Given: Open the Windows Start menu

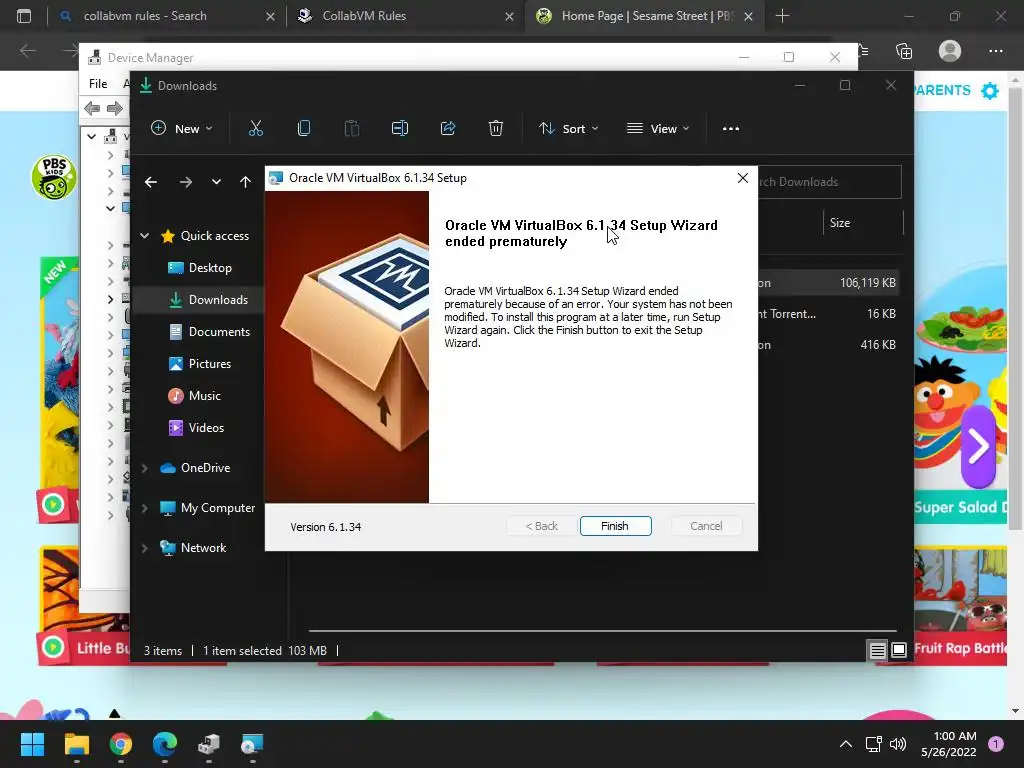Looking at the screenshot, I should click(x=32, y=744).
